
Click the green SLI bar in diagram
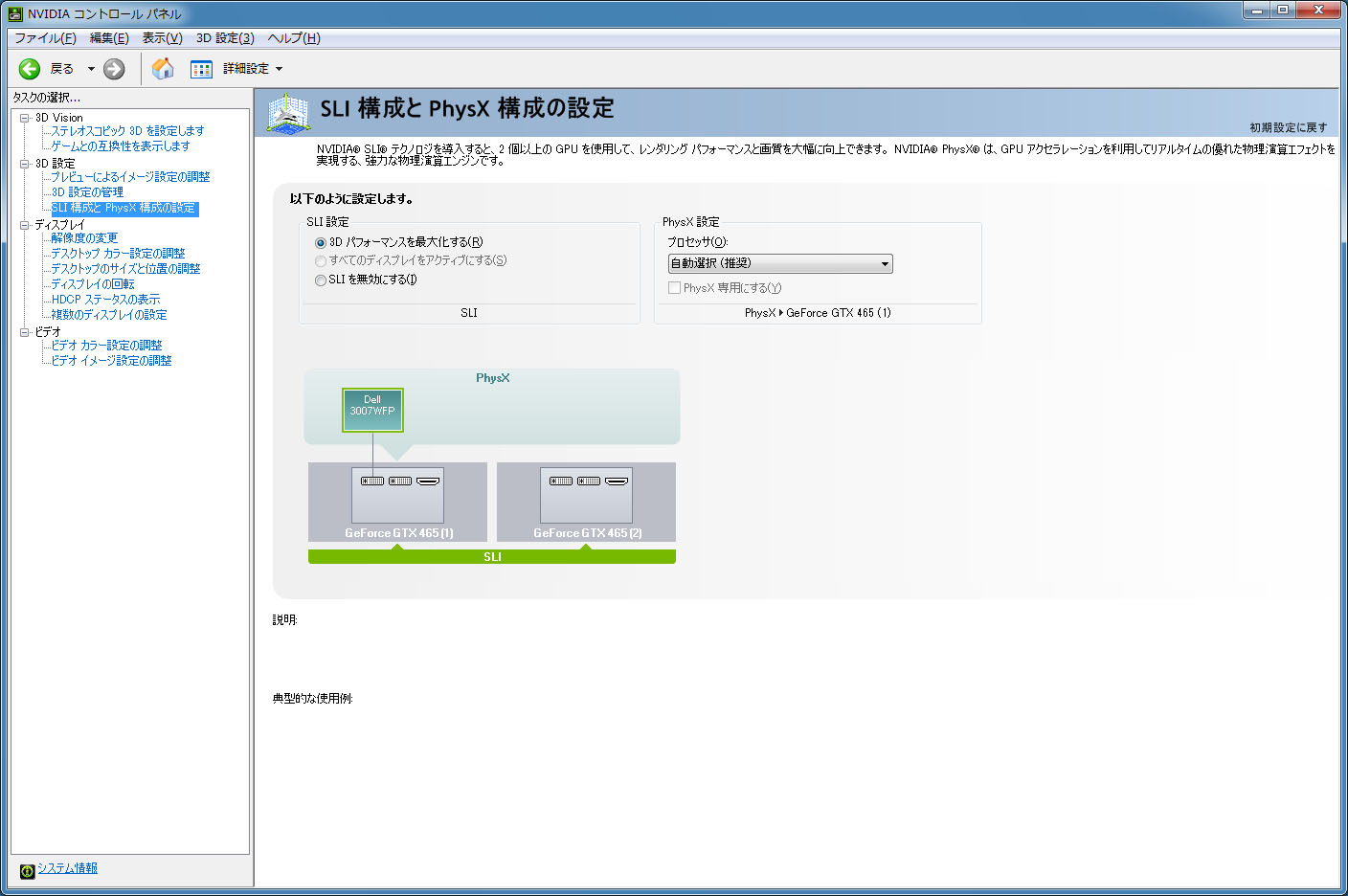pyautogui.click(x=492, y=557)
